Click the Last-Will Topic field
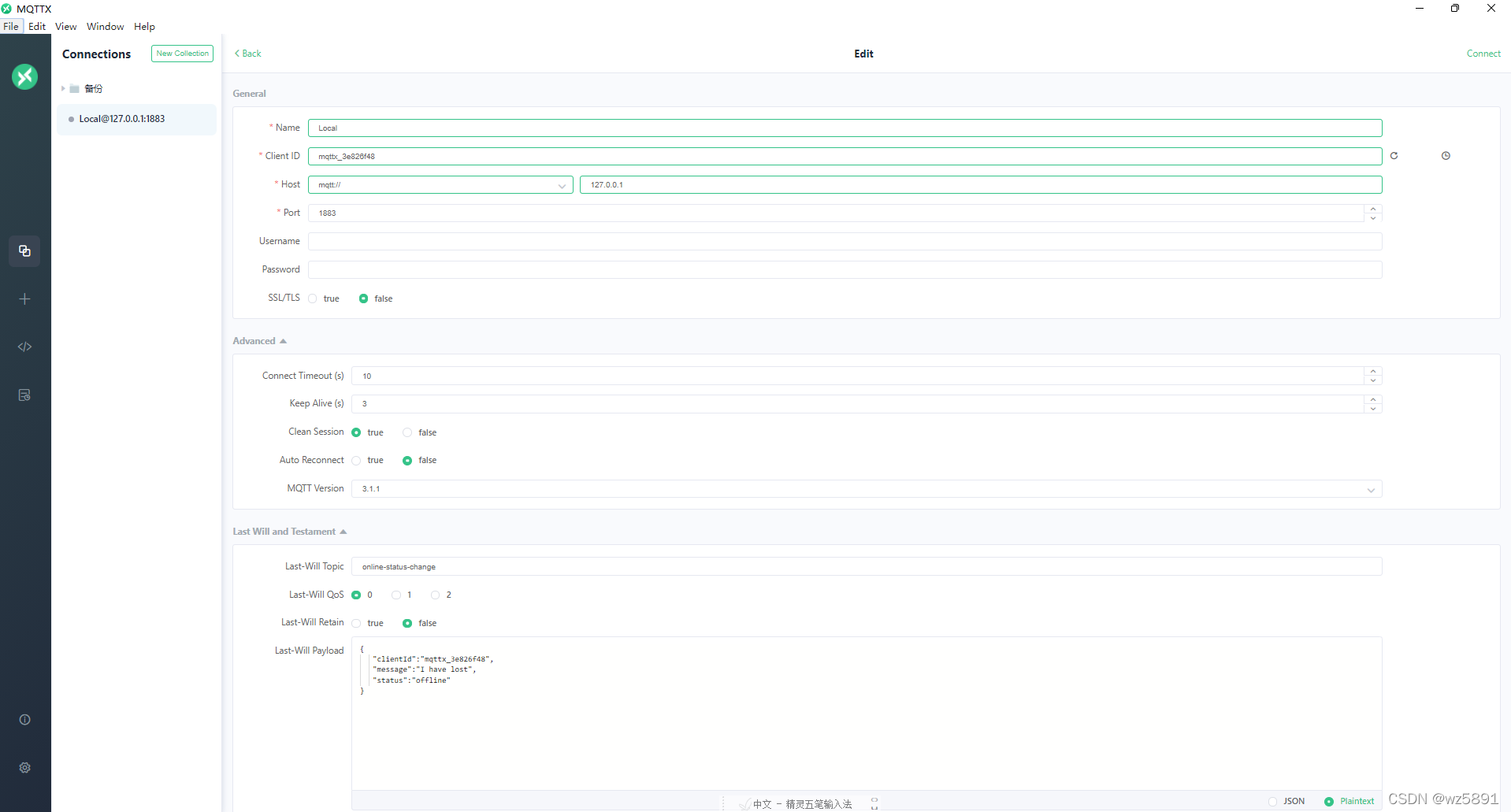Image resolution: width=1511 pixels, height=812 pixels. 867,567
